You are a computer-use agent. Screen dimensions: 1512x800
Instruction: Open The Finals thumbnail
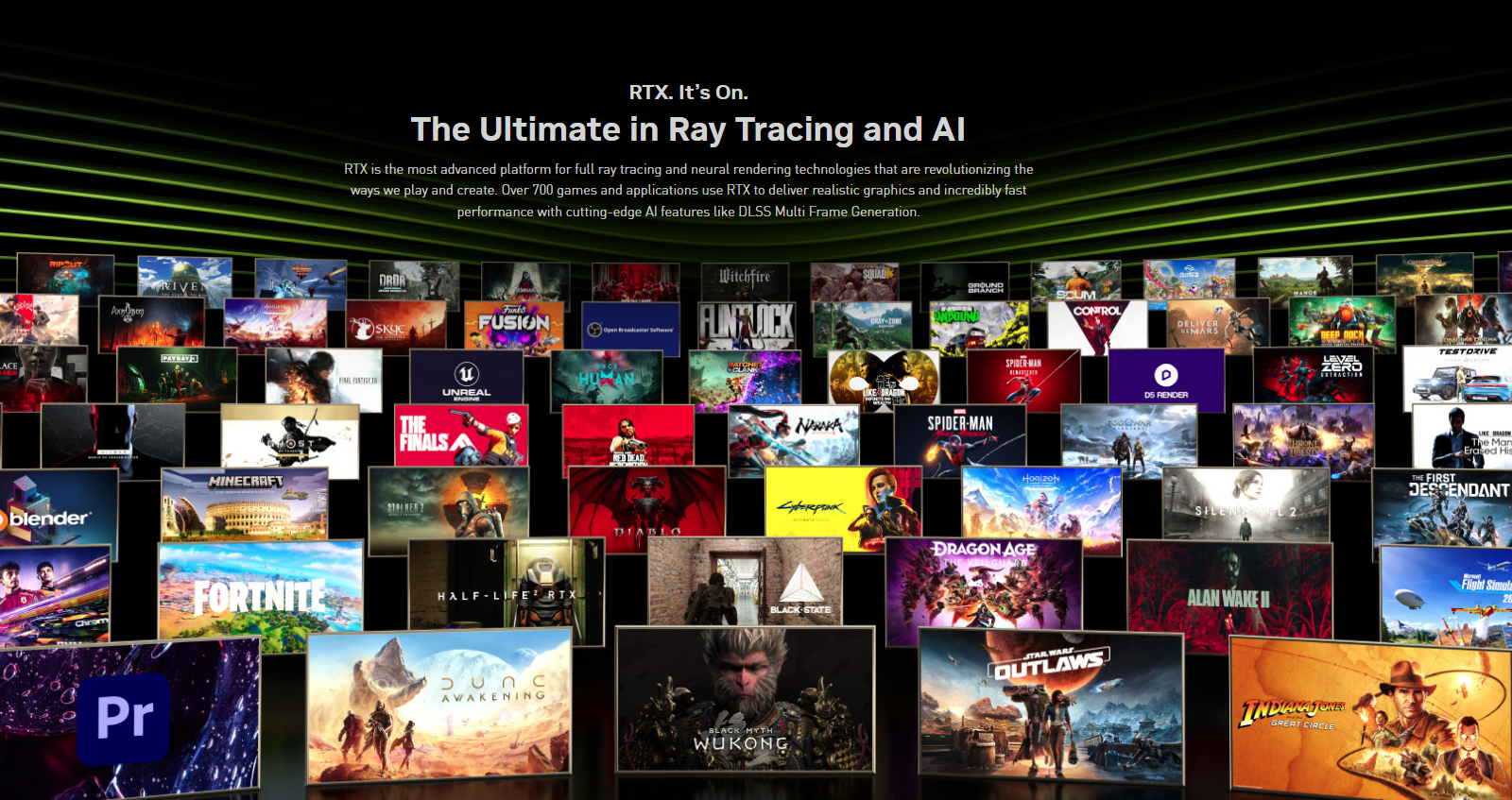(461, 435)
